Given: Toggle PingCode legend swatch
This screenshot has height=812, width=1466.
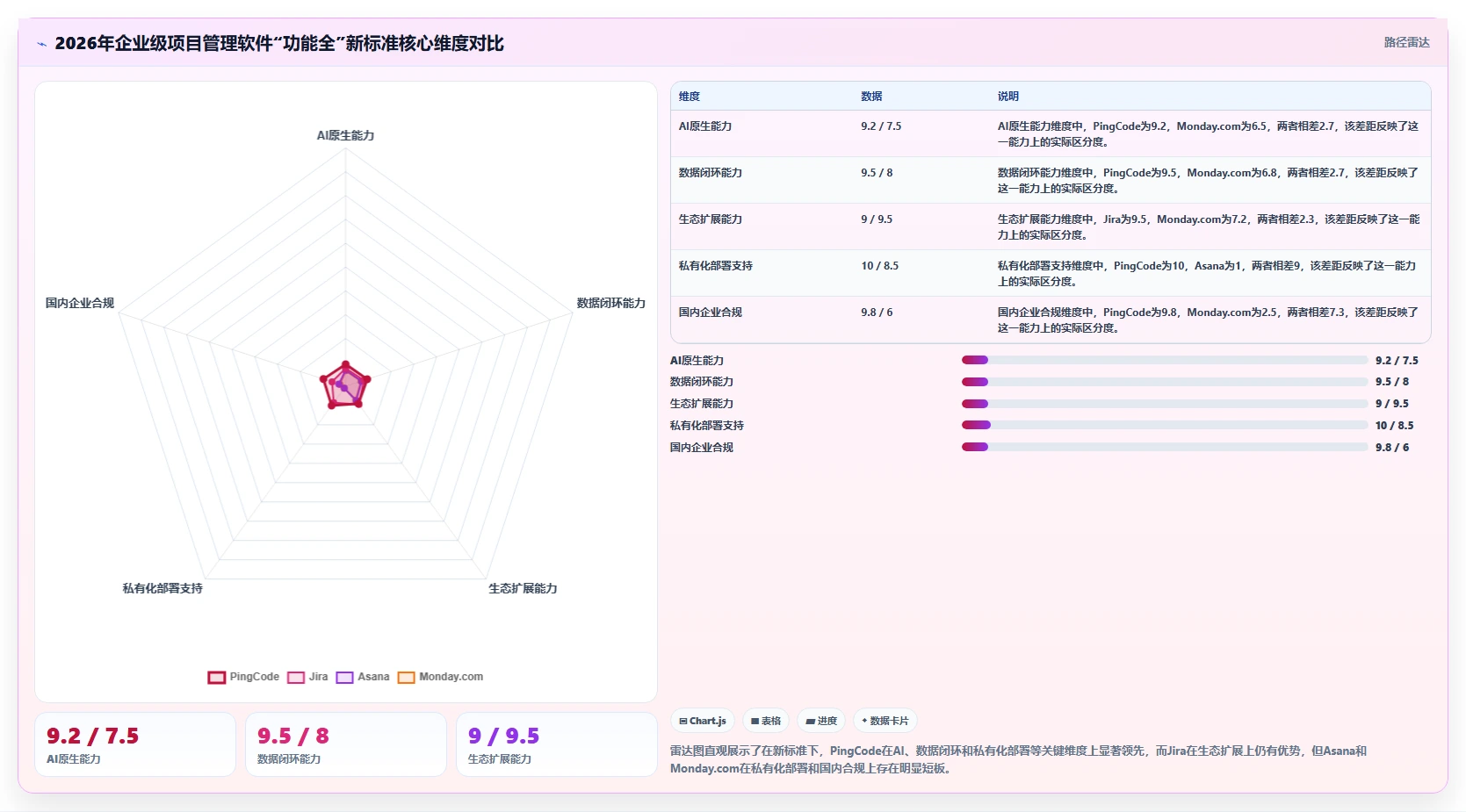Looking at the screenshot, I should (217, 677).
